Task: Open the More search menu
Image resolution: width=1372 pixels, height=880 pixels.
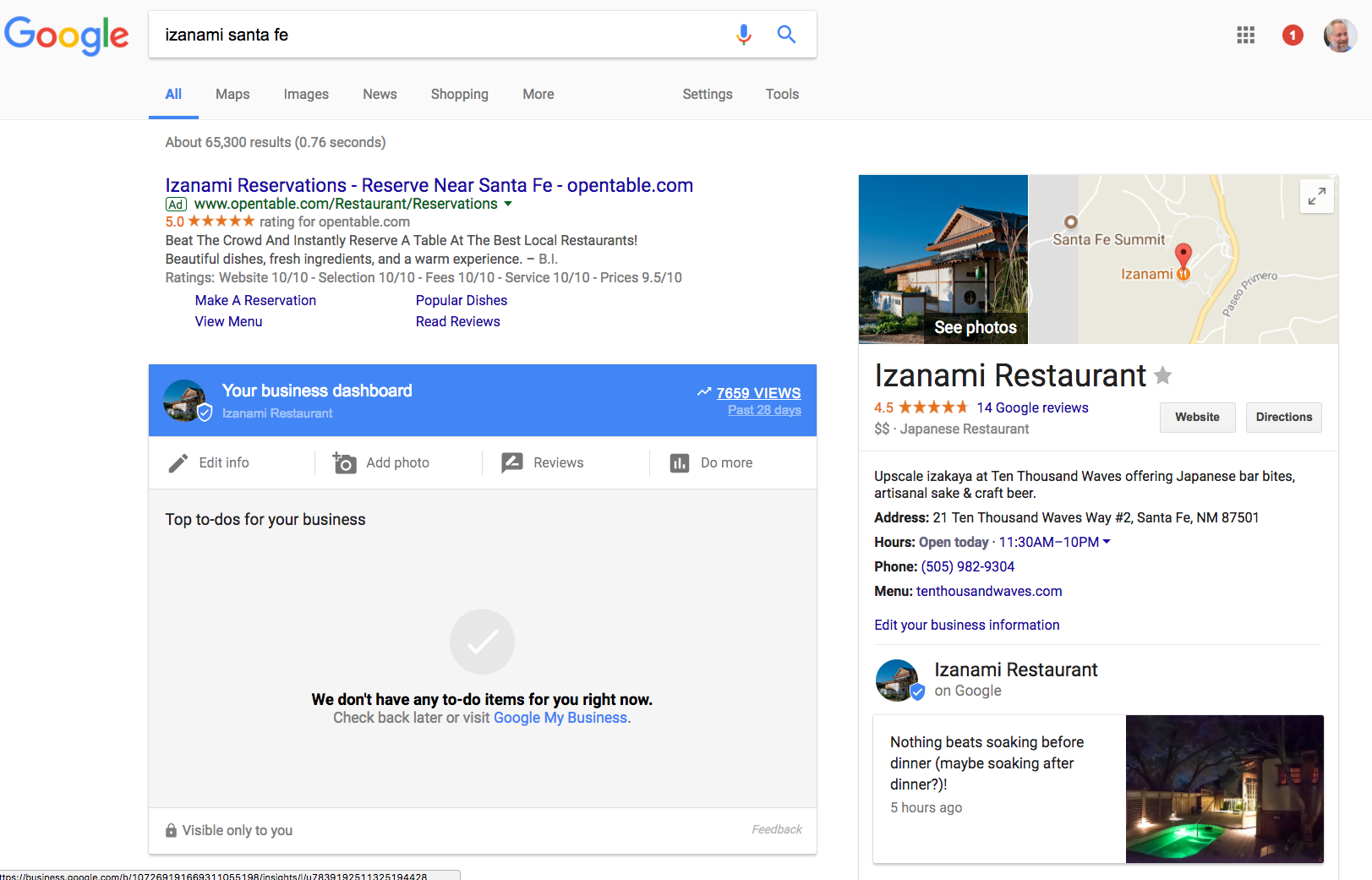Action: pyautogui.click(x=538, y=95)
